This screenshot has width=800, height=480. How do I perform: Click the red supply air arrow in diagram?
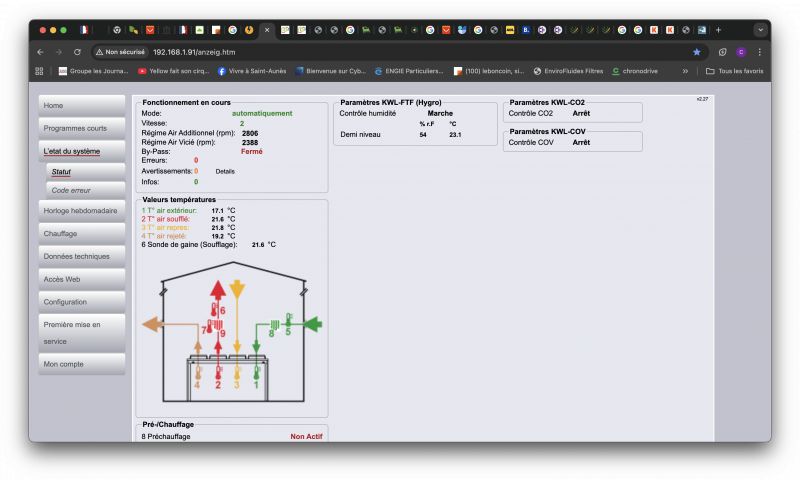click(217, 295)
